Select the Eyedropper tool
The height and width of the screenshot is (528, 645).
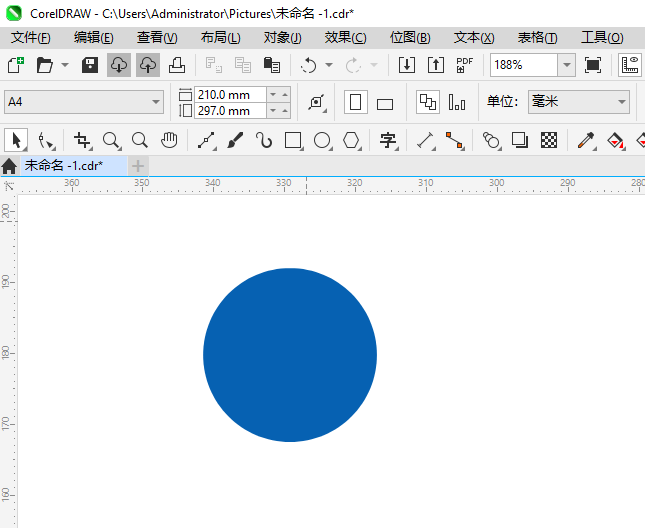587,140
